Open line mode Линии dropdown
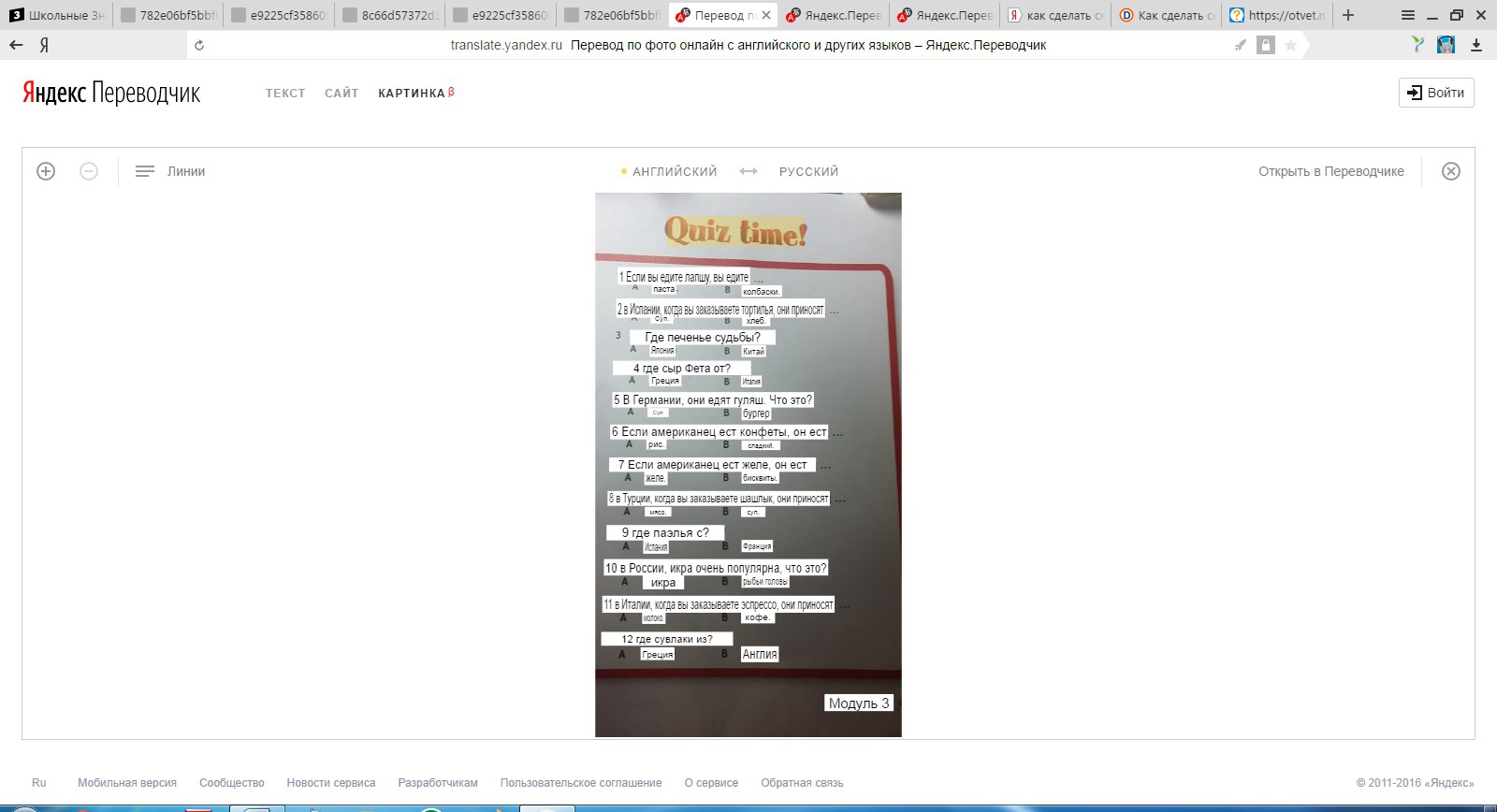This screenshot has height=812, width=1497. [170, 171]
